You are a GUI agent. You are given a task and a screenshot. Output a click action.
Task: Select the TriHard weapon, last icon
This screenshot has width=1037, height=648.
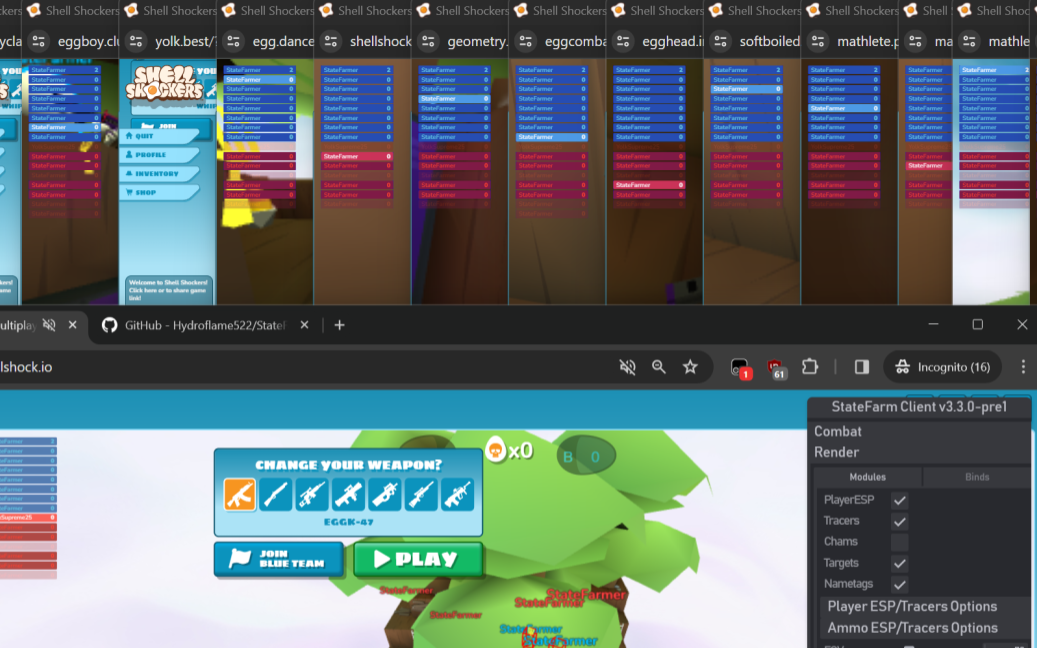coord(458,495)
